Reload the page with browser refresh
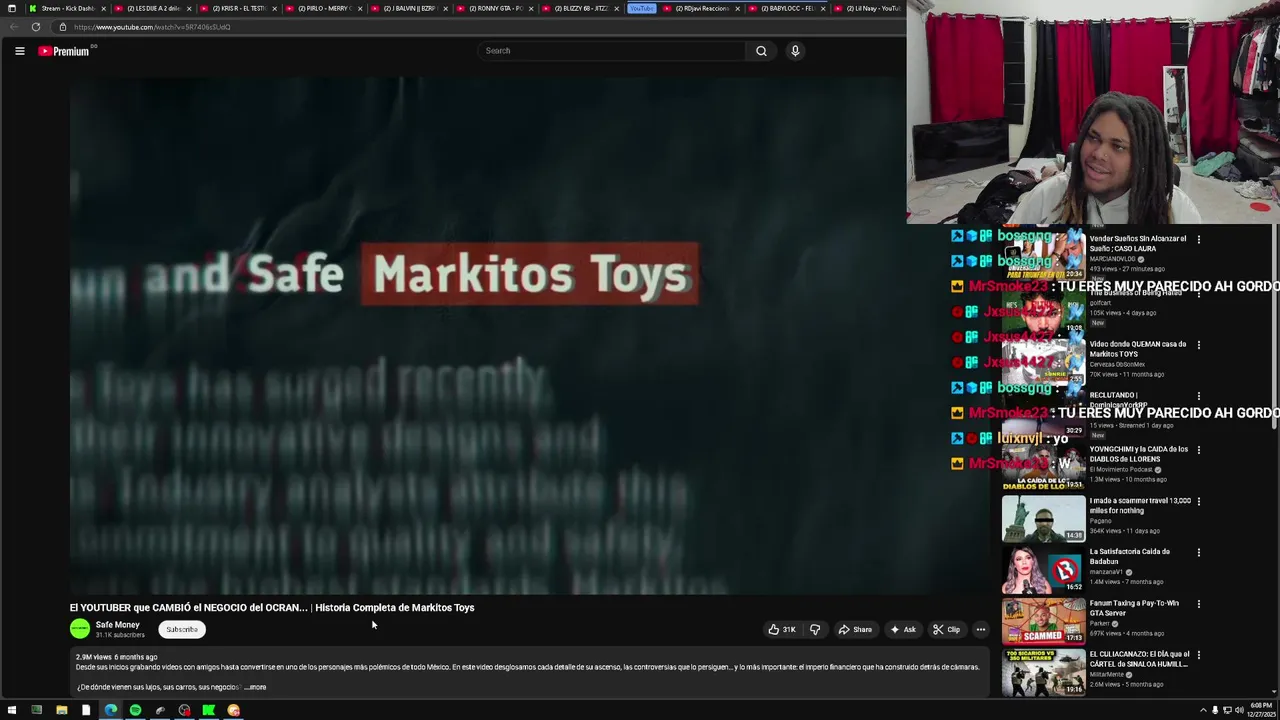 pyautogui.click(x=35, y=27)
